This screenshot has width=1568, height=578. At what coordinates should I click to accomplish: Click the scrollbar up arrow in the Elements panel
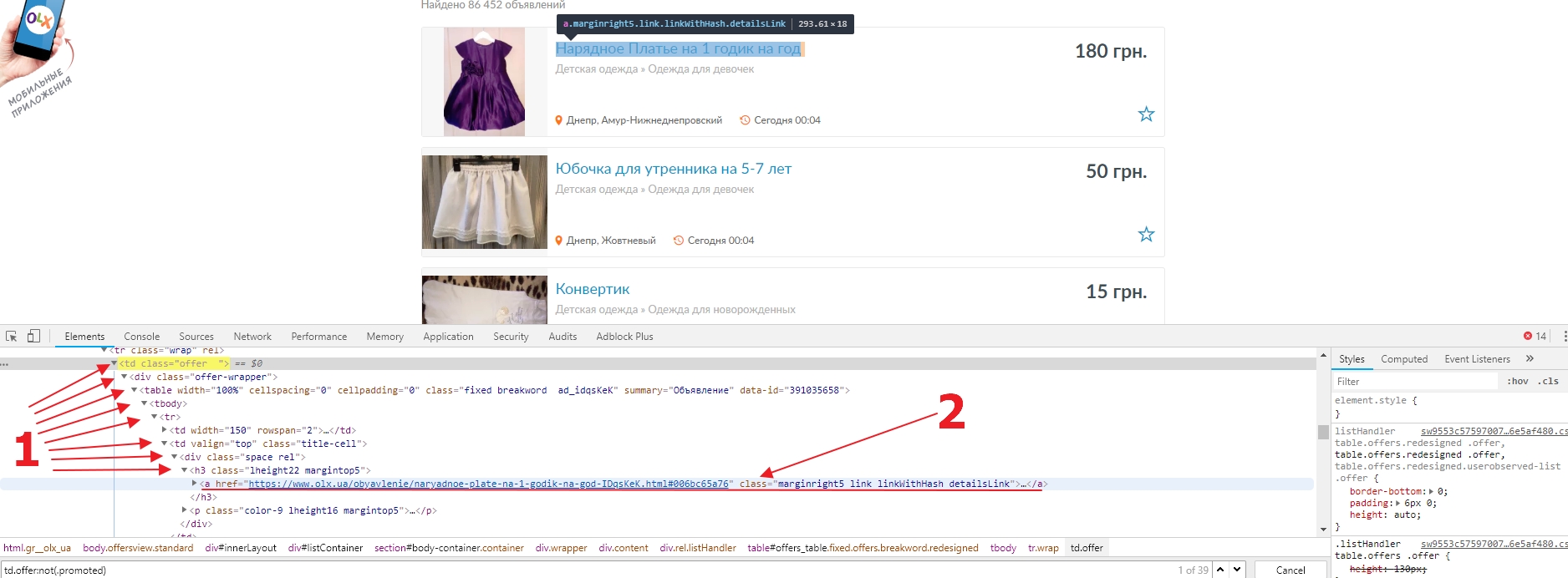1323,355
